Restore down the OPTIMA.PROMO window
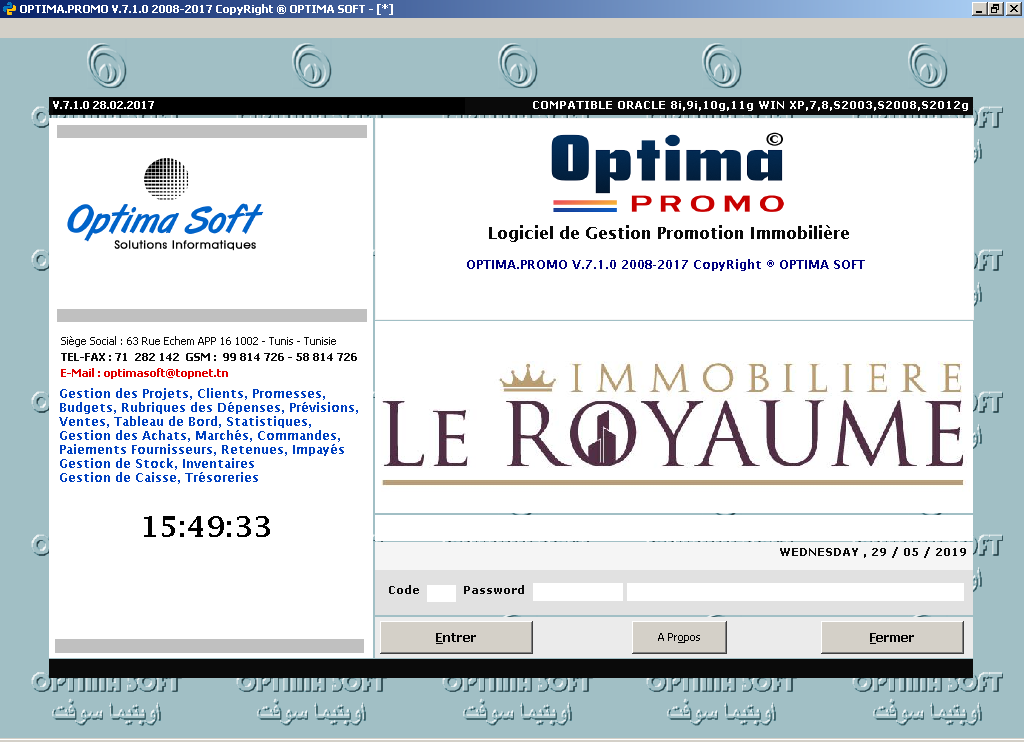Image resolution: width=1024 pixels, height=742 pixels. (994, 9)
